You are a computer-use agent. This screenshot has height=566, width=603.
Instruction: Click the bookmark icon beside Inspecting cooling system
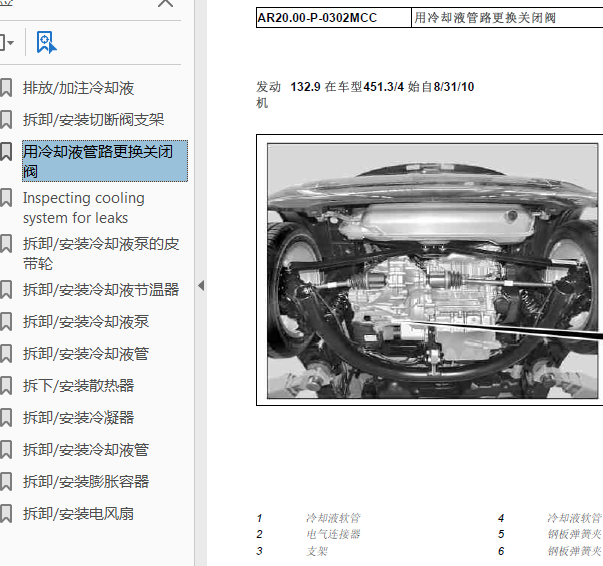click(6, 198)
